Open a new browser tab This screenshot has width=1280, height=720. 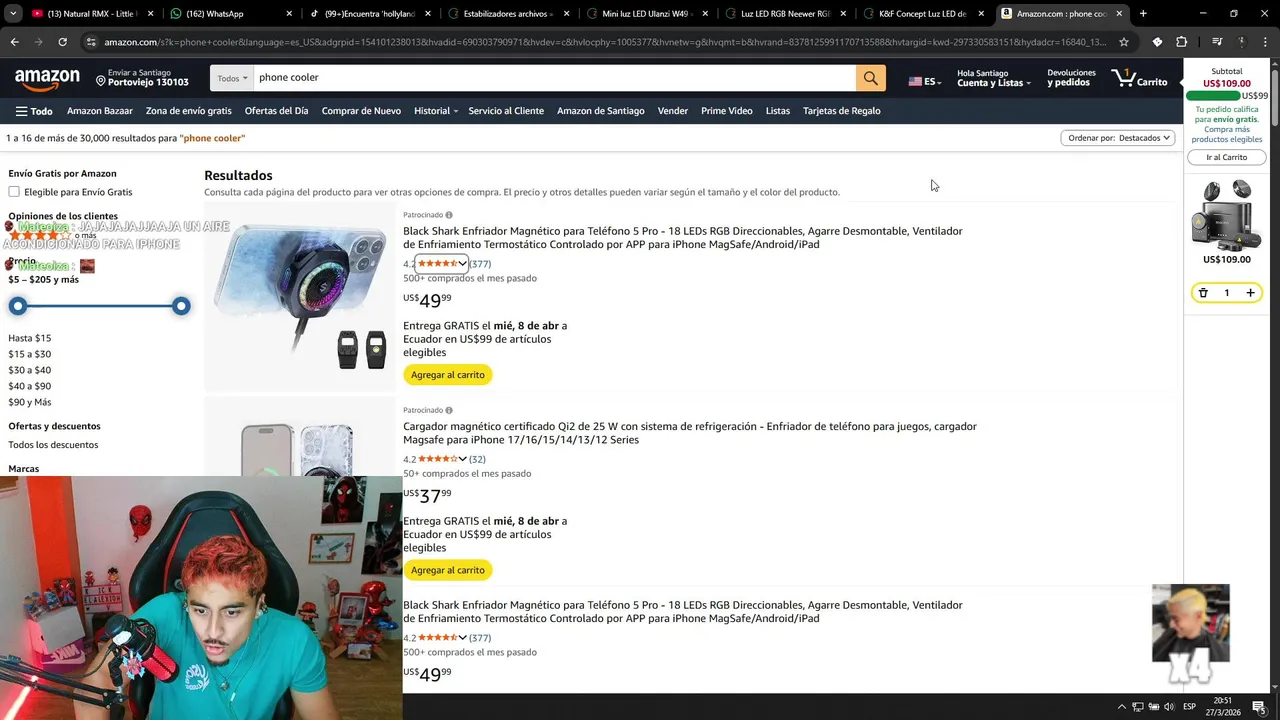click(1143, 14)
